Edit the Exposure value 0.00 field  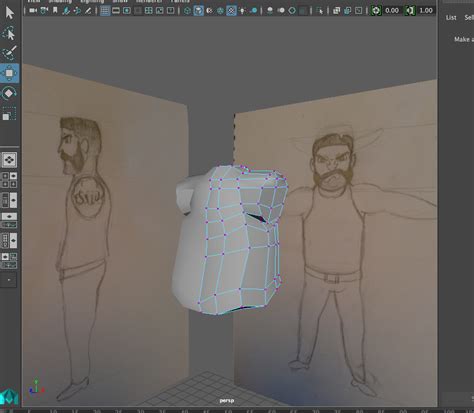(392, 11)
